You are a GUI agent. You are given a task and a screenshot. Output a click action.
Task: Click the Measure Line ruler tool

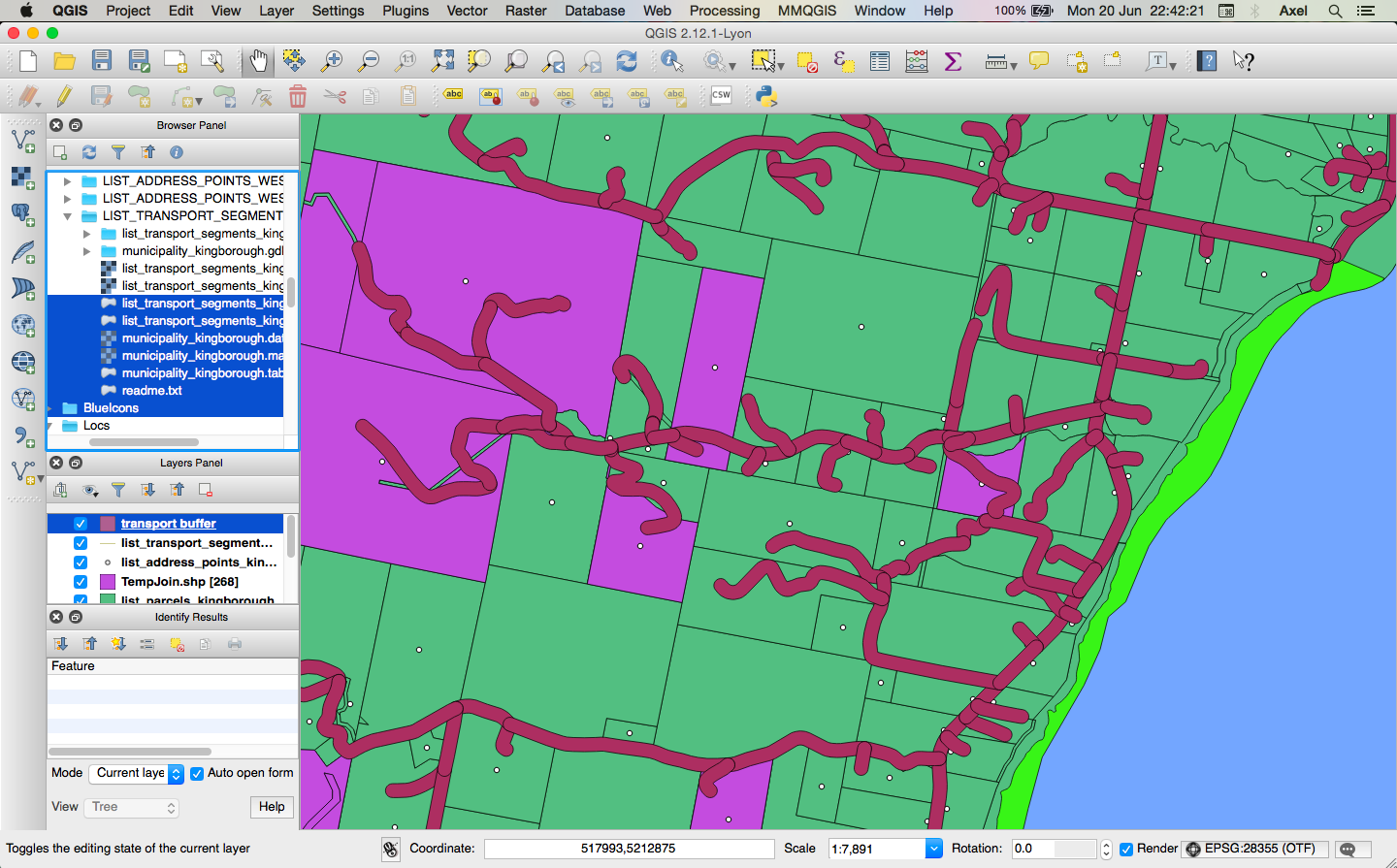tap(995, 61)
